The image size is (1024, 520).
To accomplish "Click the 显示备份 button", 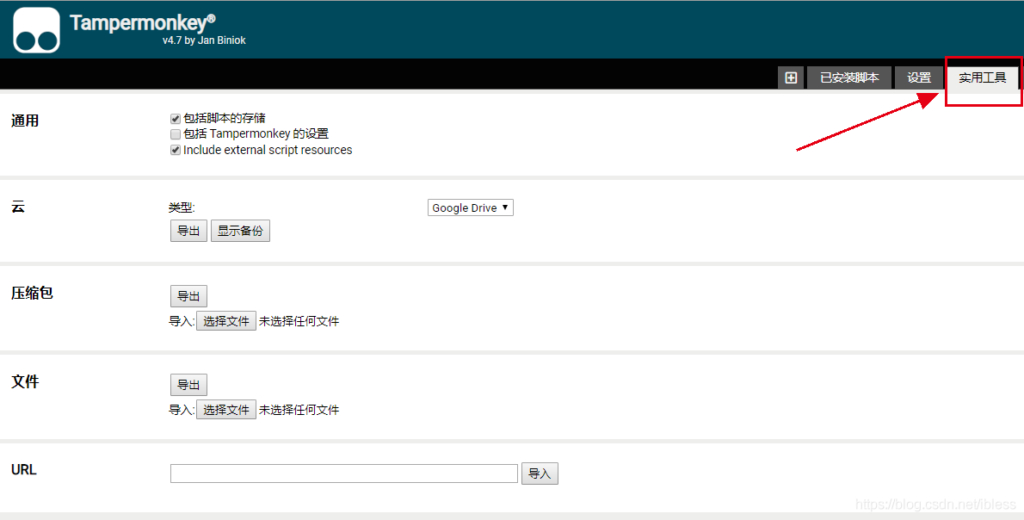I will 240,231.
